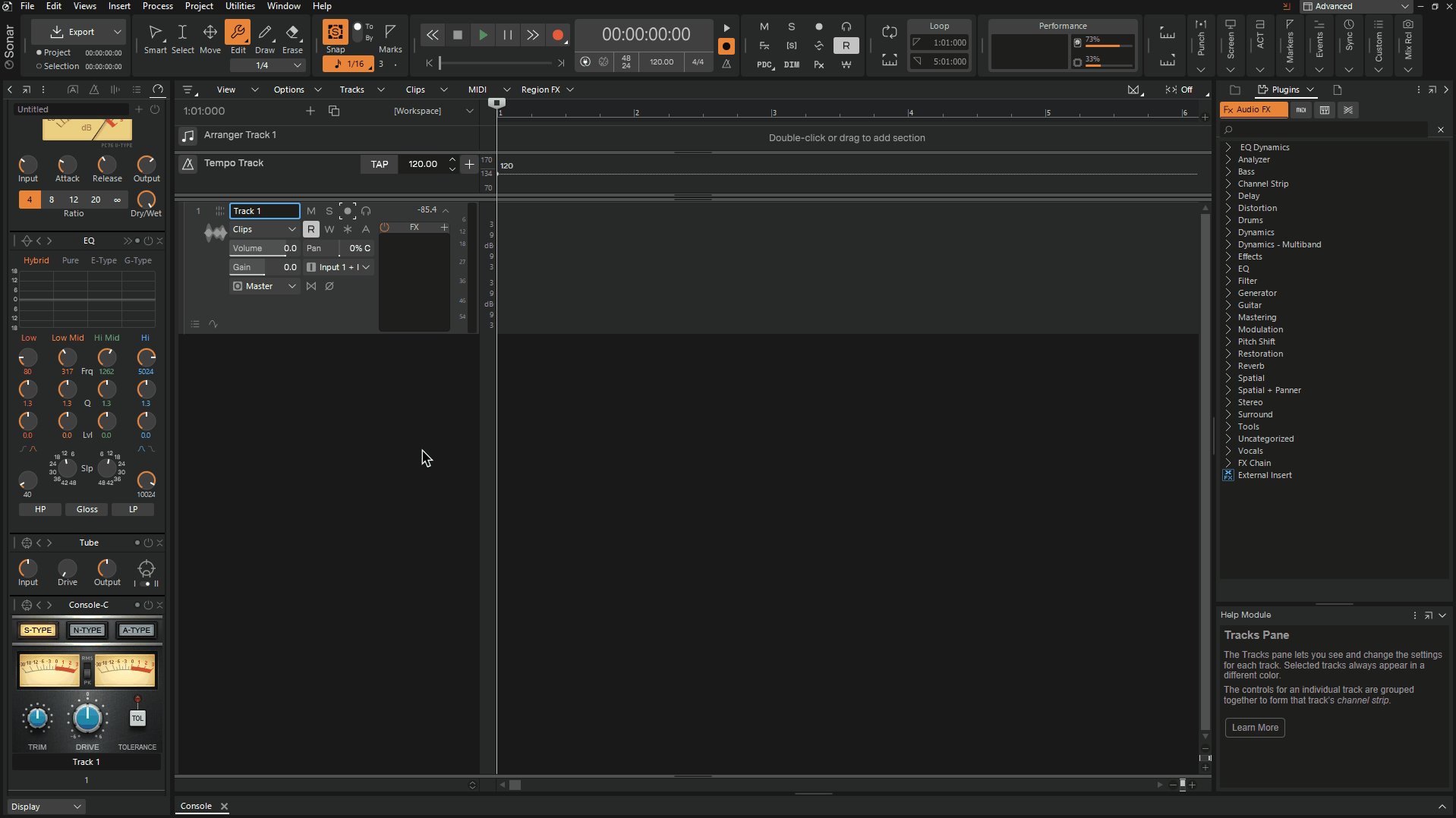Click the MIDI plugins filter icon
1456x818 pixels.
pyautogui.click(x=1301, y=110)
